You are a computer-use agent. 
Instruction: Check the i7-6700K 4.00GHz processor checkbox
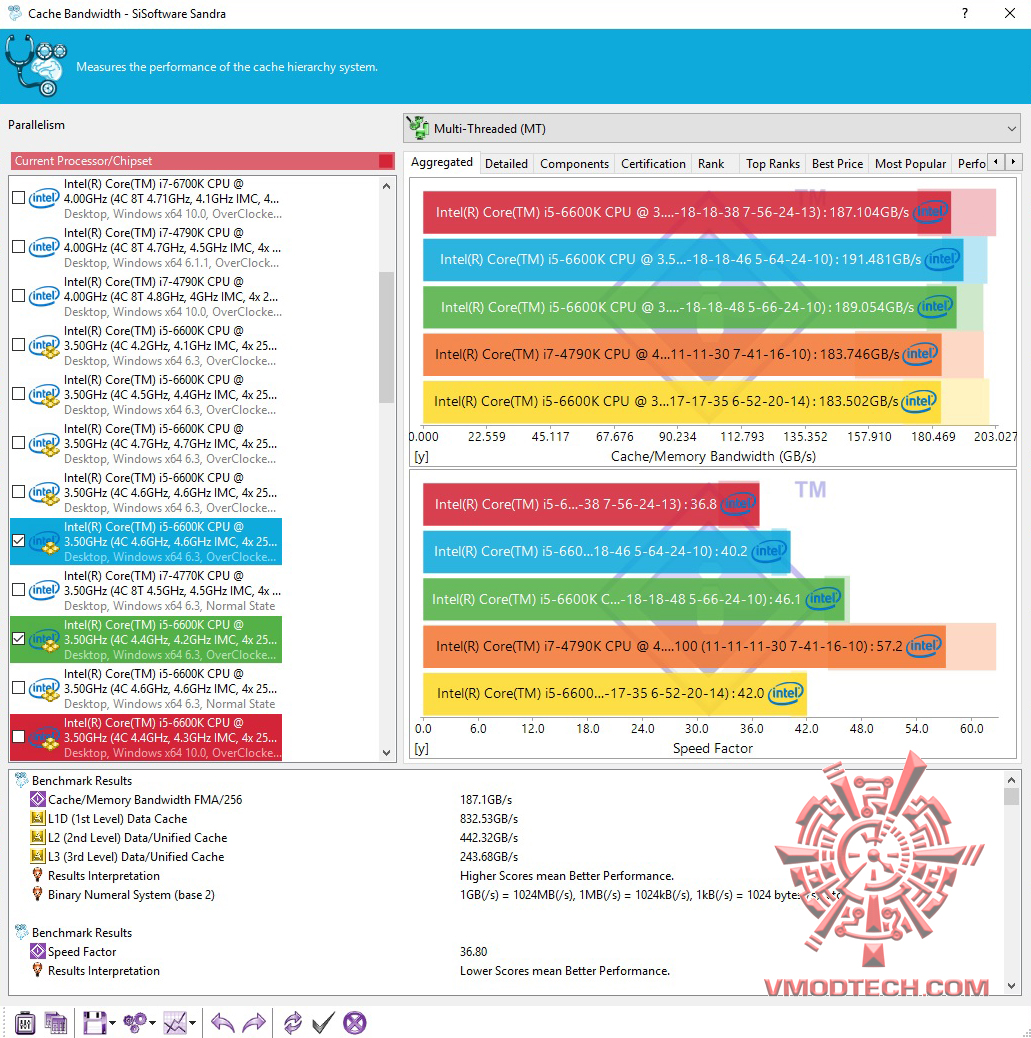19,197
